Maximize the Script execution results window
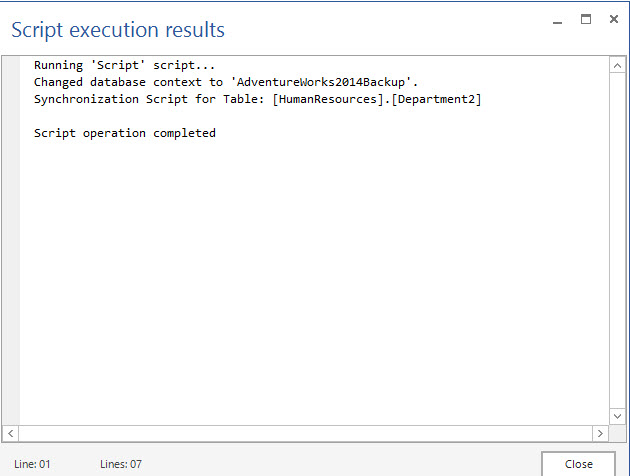The height and width of the screenshot is (476, 630). tap(586, 19)
